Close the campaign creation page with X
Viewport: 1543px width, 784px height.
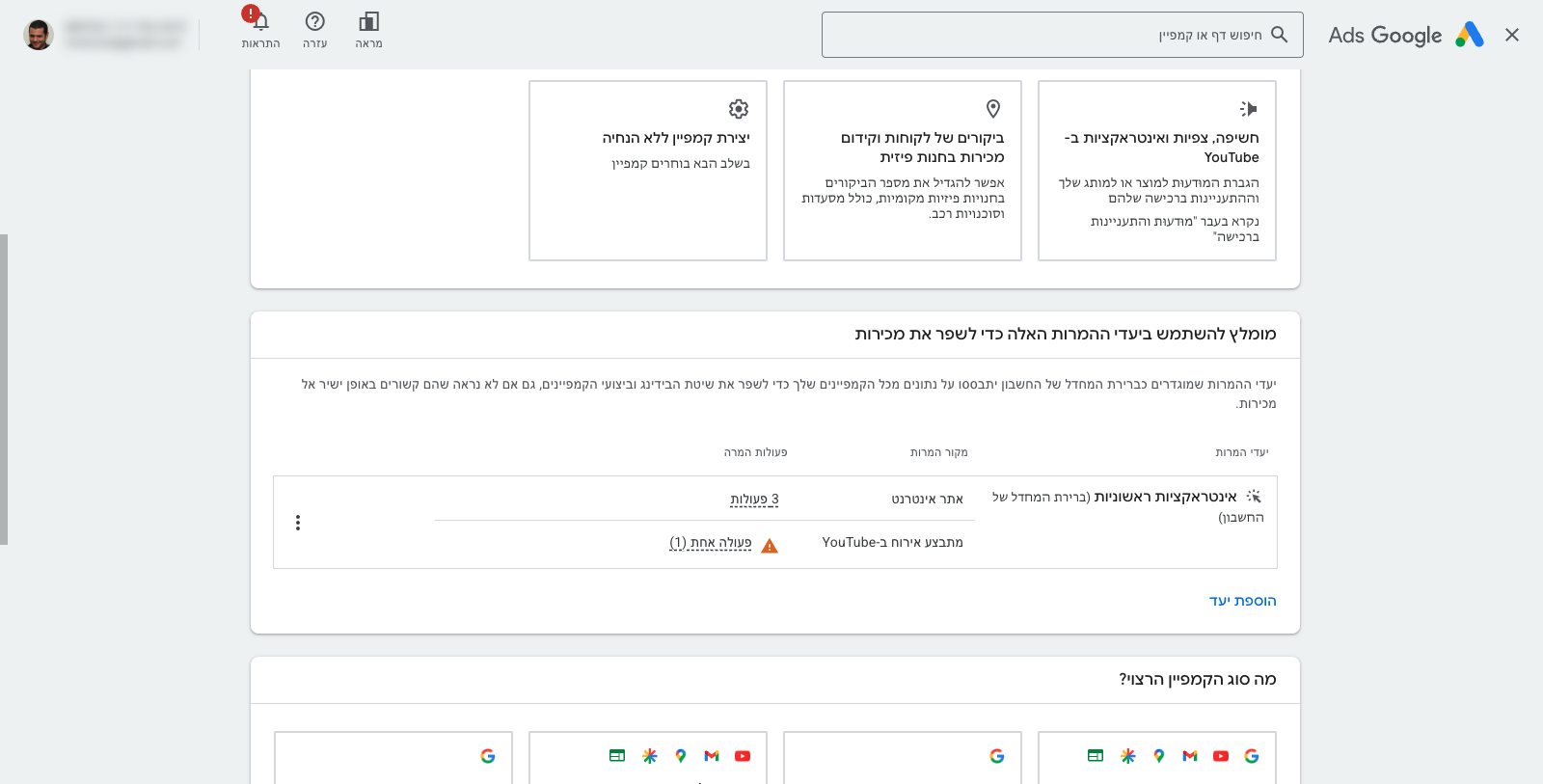pos(1511,35)
